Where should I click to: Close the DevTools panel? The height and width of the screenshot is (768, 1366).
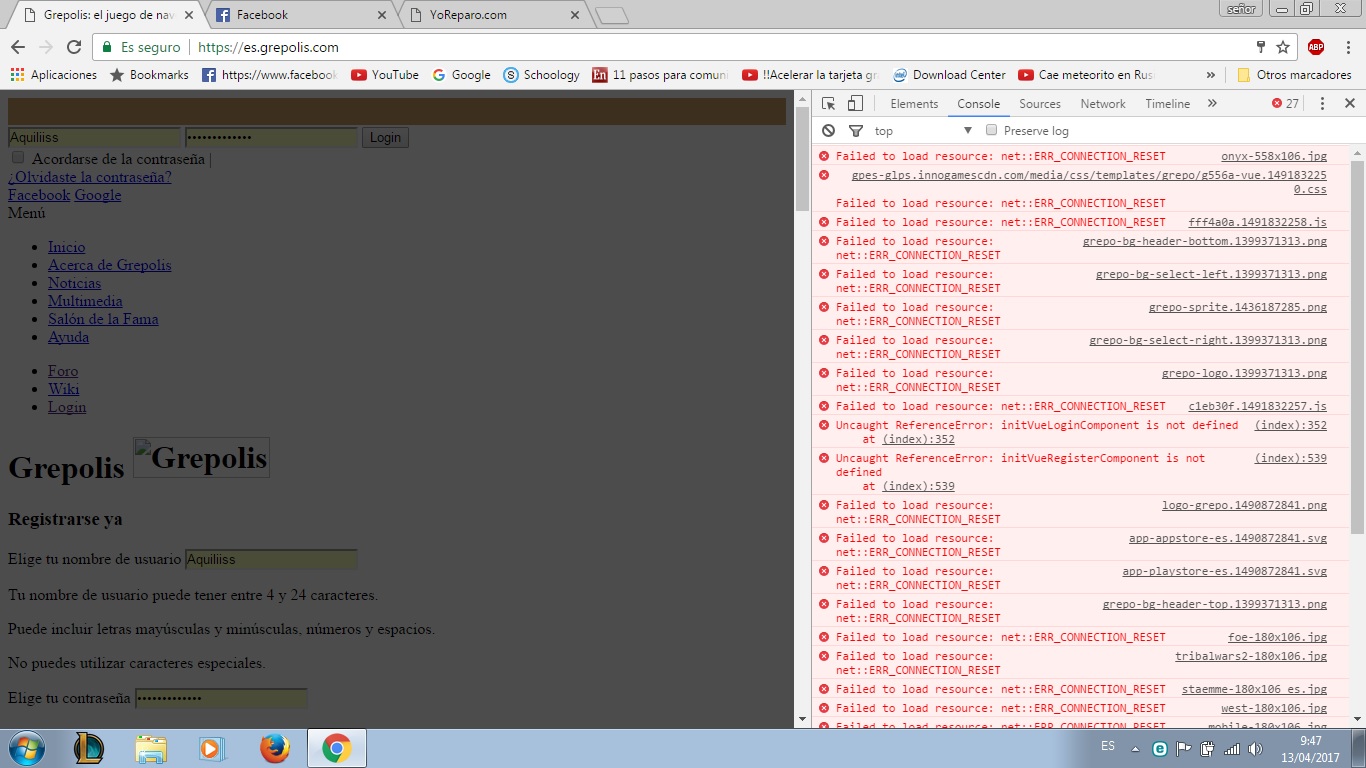(x=1349, y=104)
